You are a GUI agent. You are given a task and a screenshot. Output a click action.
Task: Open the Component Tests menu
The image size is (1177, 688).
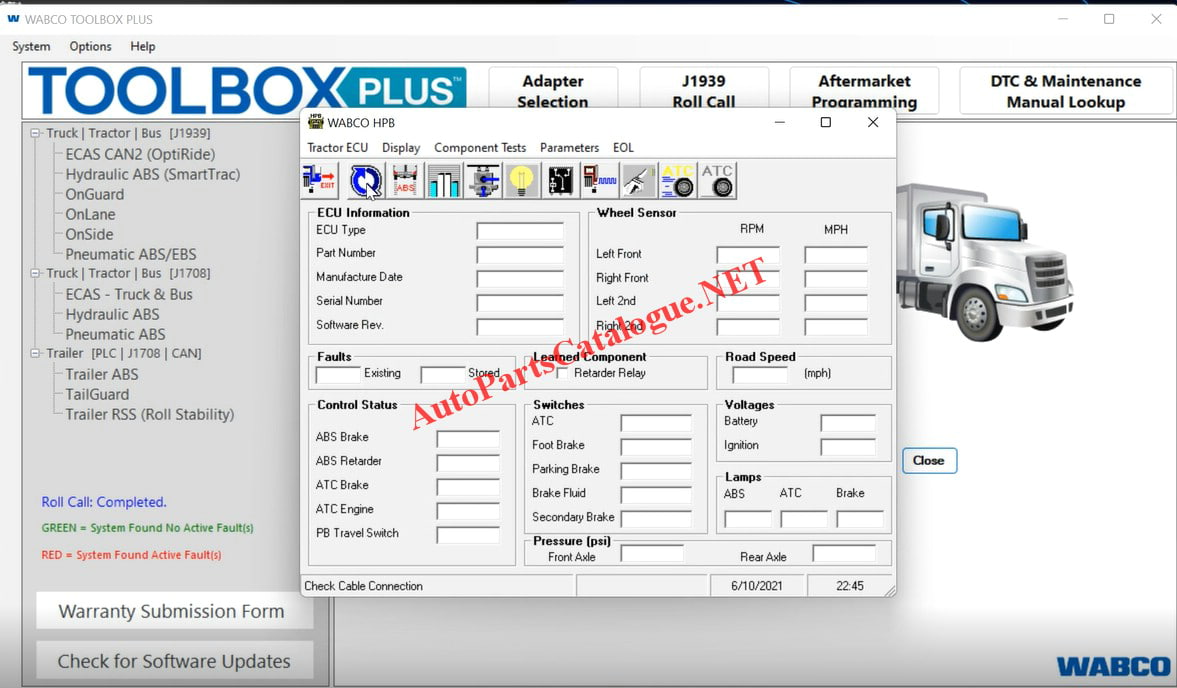[480, 147]
